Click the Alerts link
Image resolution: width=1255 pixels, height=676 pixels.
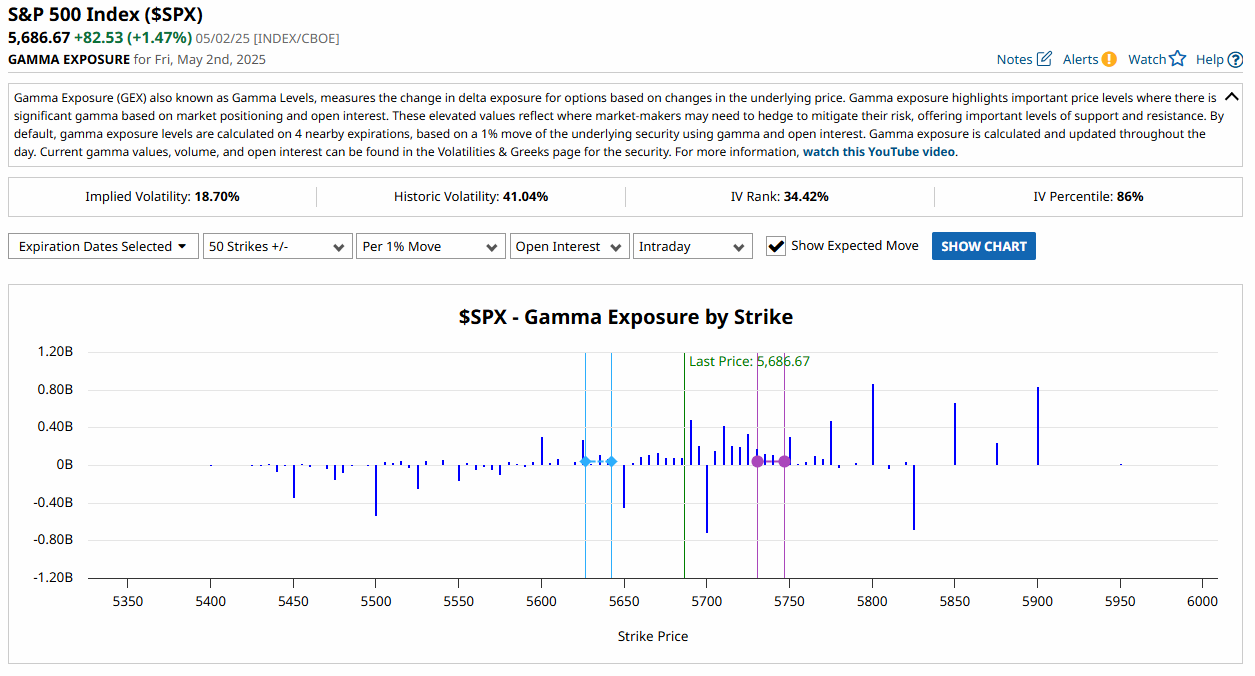pos(1080,59)
